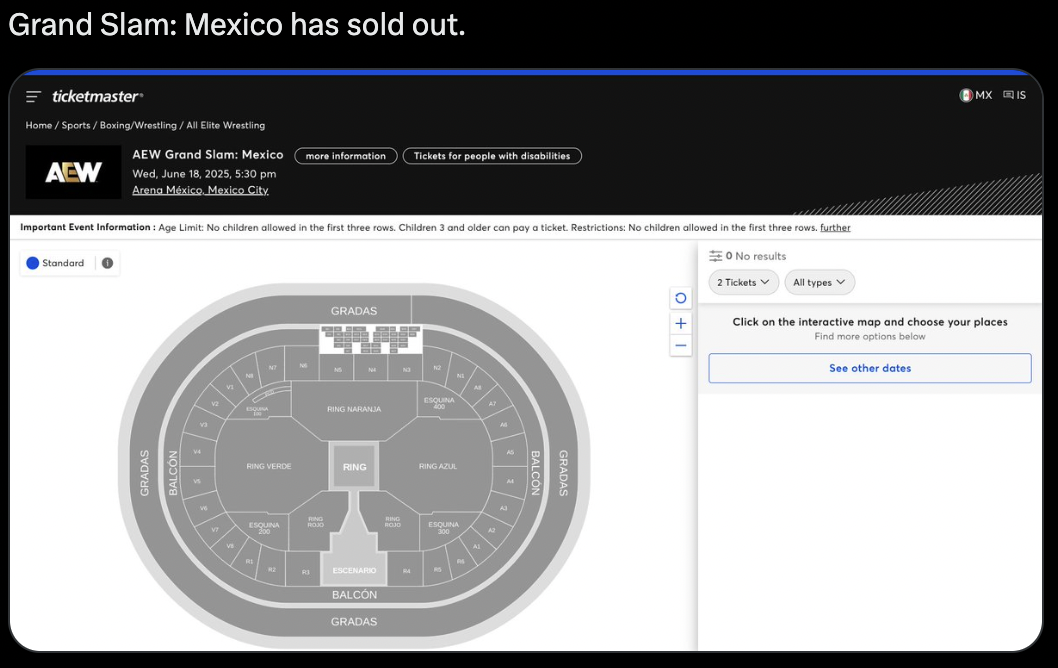Follow the Arena México, Mexico City link

[x=200, y=190]
